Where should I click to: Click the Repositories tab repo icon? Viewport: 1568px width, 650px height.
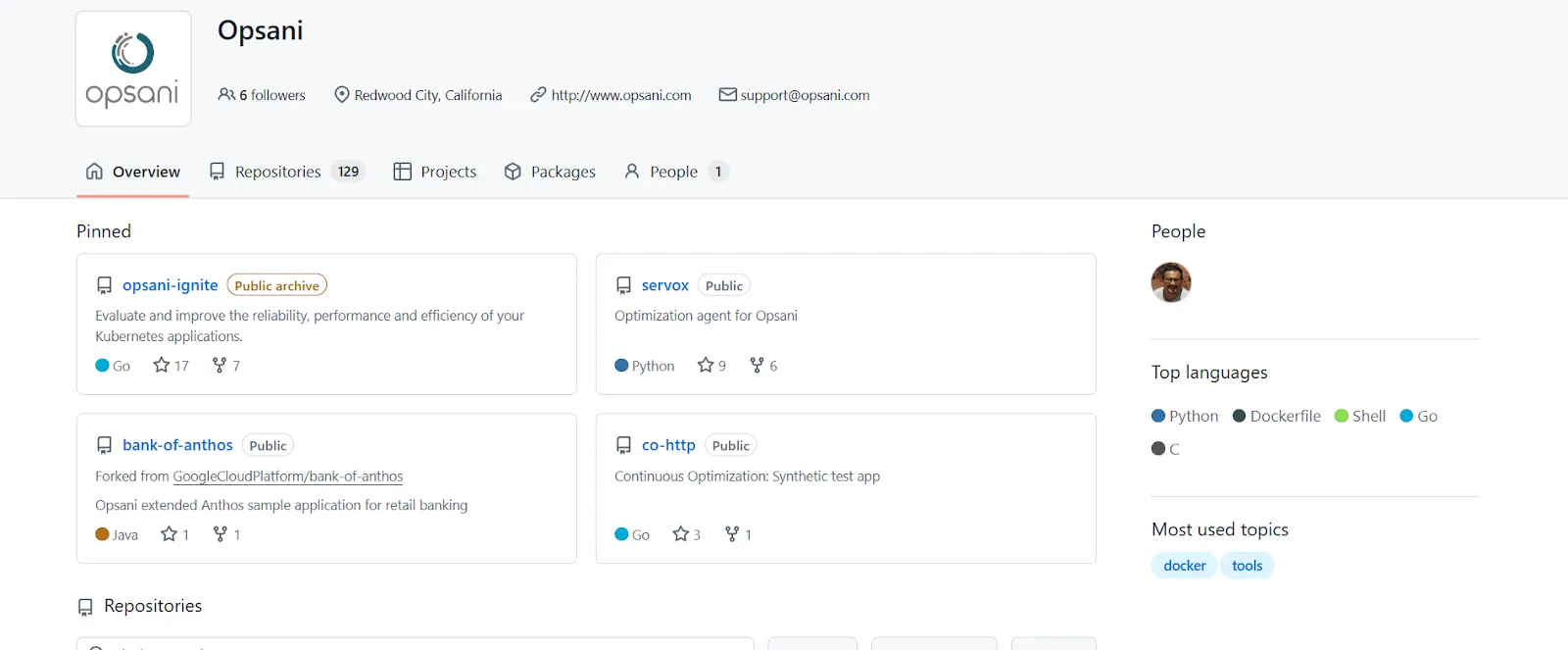(218, 172)
